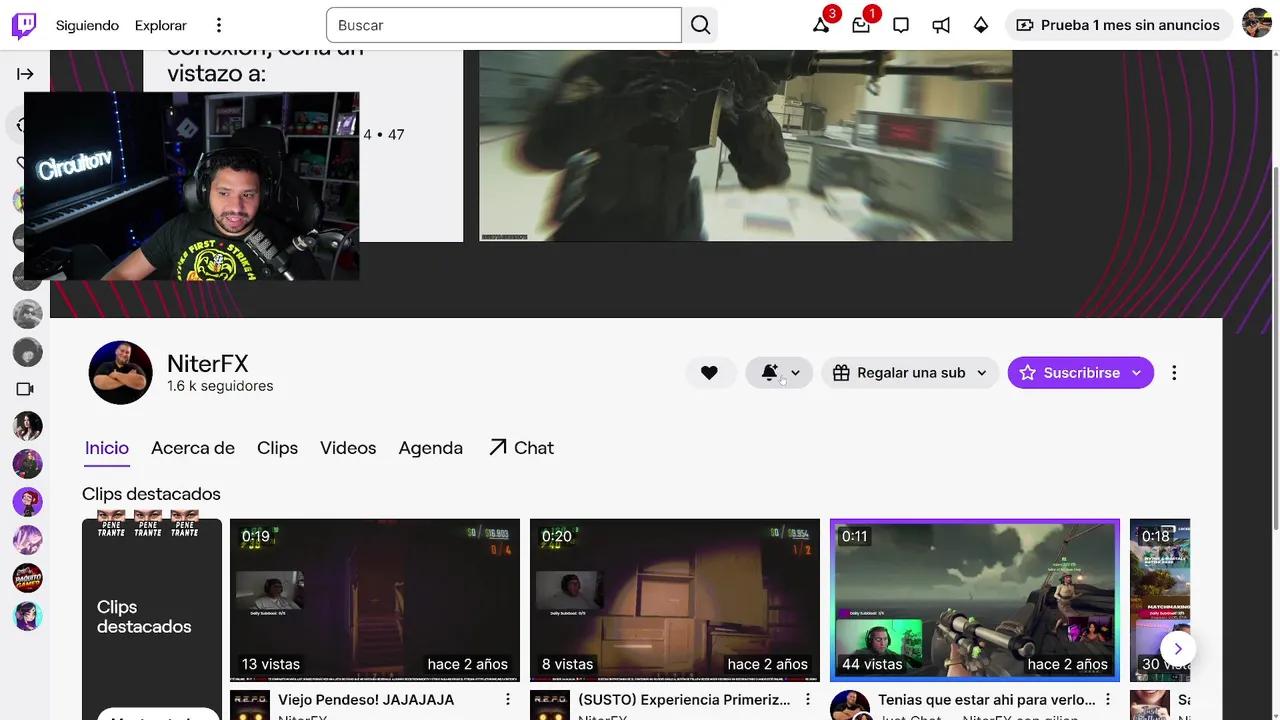Click the main stream video player

point(746,145)
